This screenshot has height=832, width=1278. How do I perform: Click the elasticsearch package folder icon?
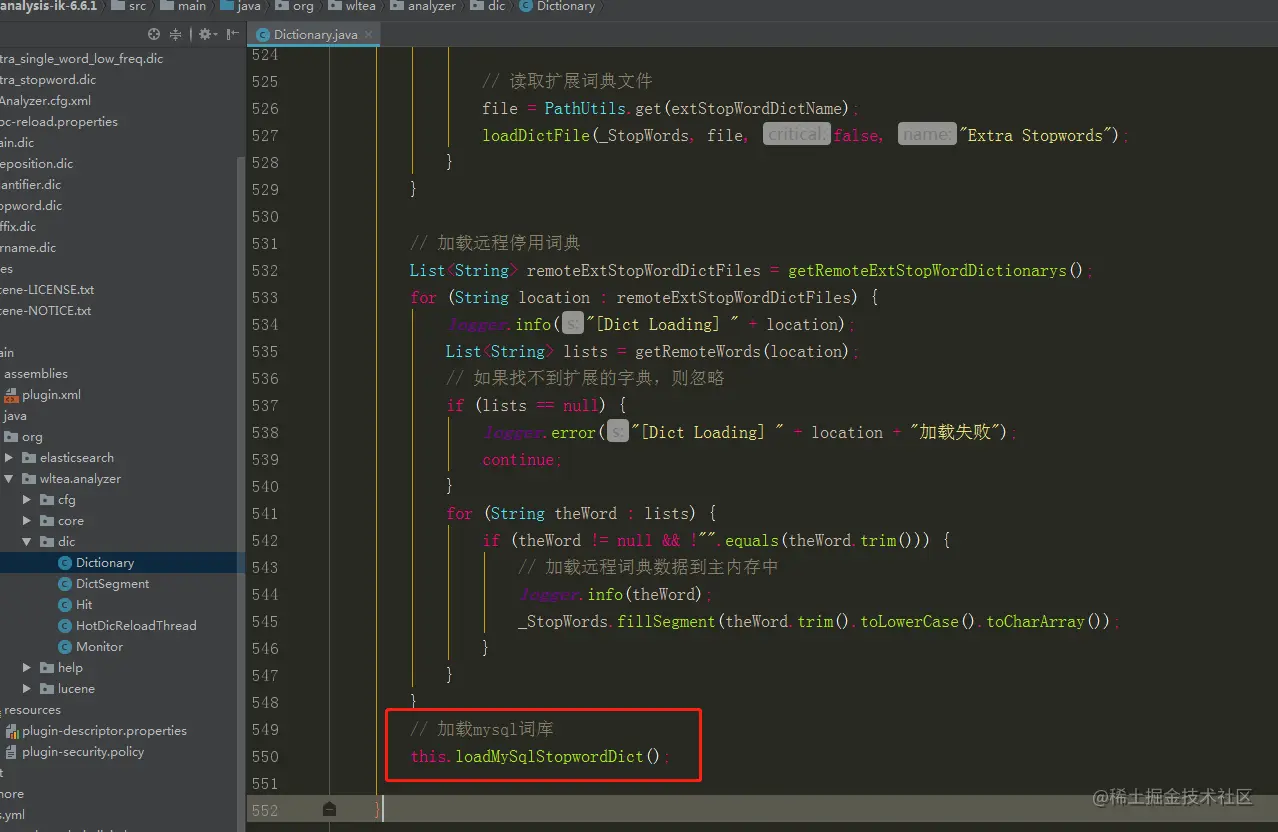click(29, 458)
